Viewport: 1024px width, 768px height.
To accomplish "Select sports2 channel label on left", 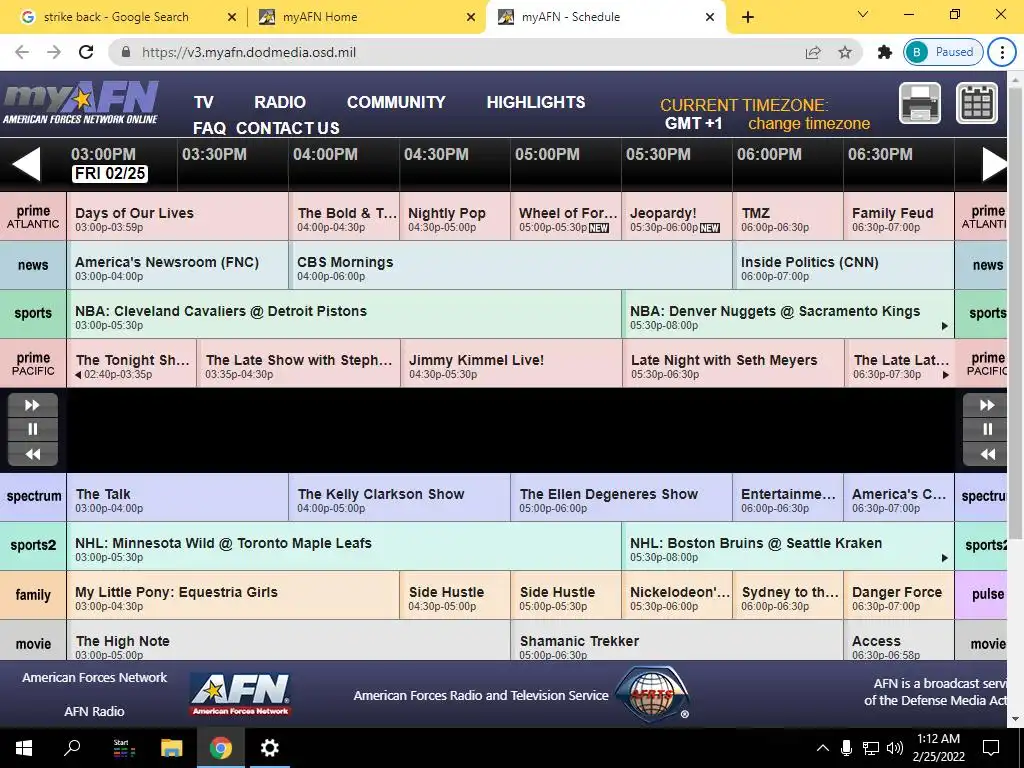I will [x=33, y=545].
